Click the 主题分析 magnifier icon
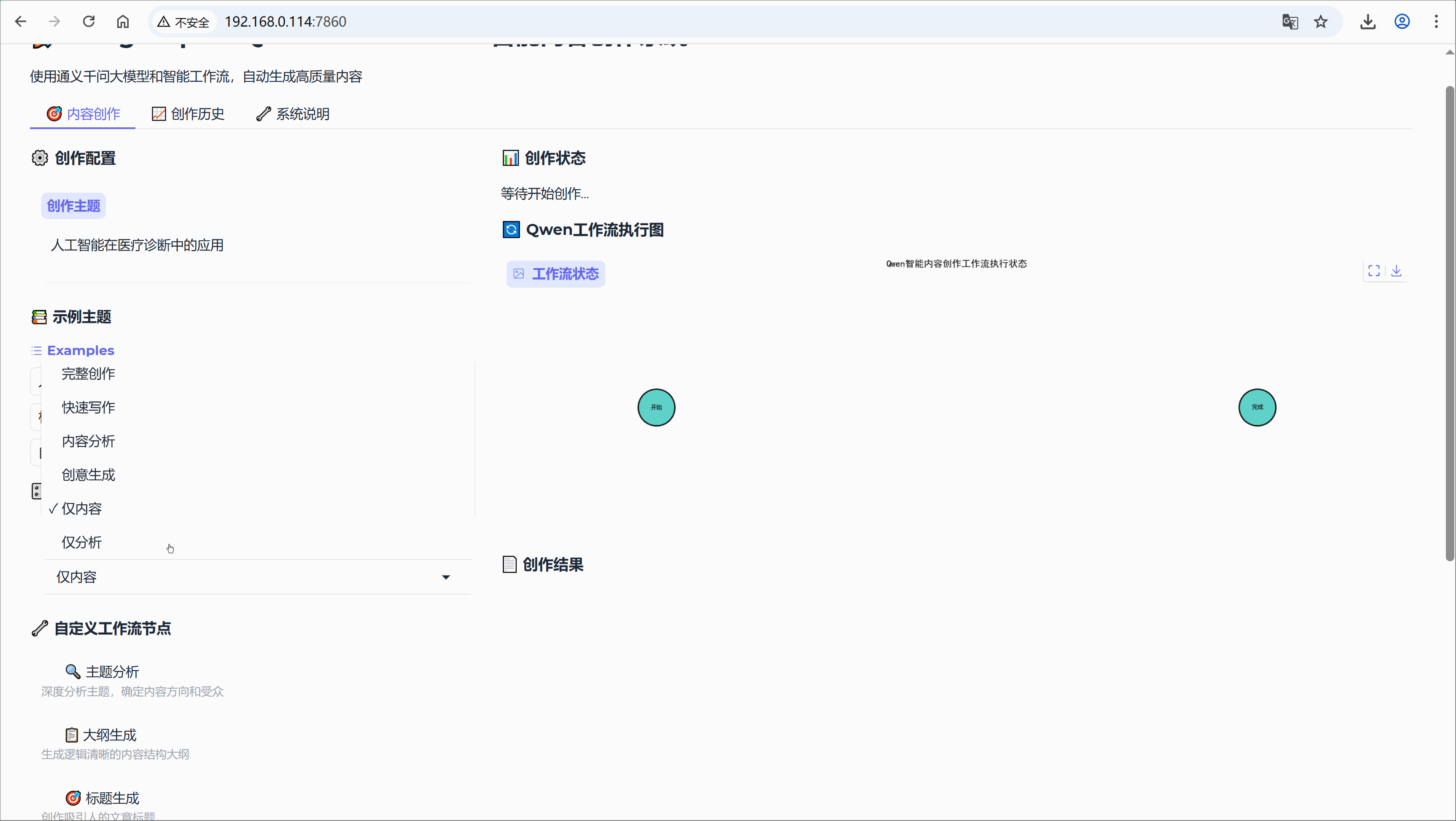The image size is (1456, 821). 73,671
